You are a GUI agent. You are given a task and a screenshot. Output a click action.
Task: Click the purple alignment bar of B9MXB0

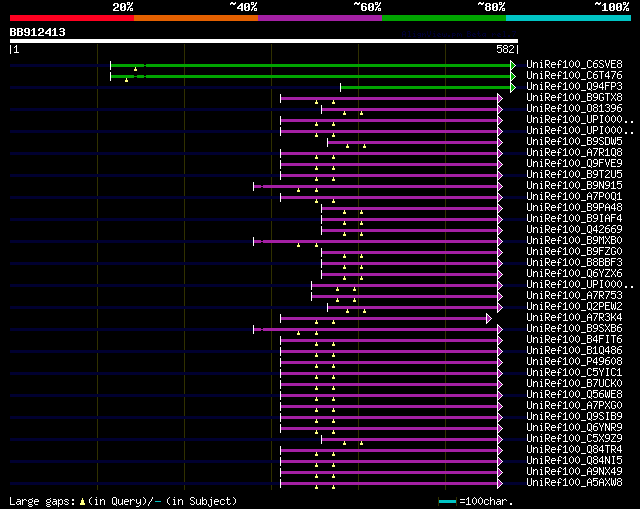(x=376, y=242)
